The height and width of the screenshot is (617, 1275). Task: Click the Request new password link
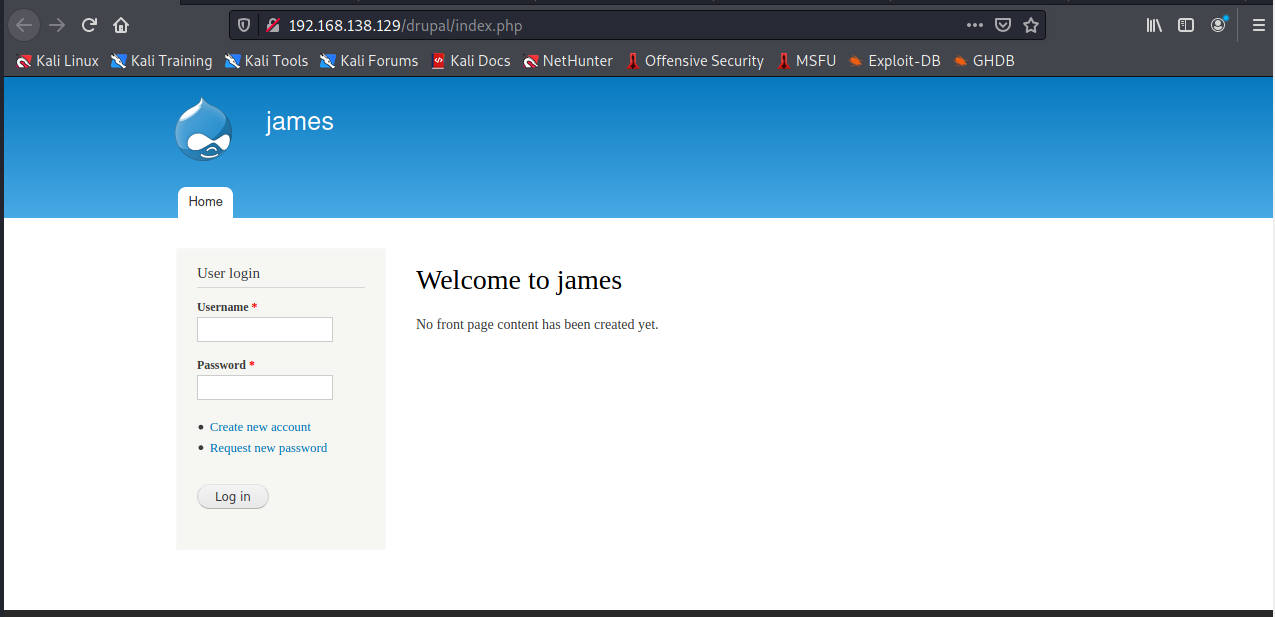(x=268, y=448)
